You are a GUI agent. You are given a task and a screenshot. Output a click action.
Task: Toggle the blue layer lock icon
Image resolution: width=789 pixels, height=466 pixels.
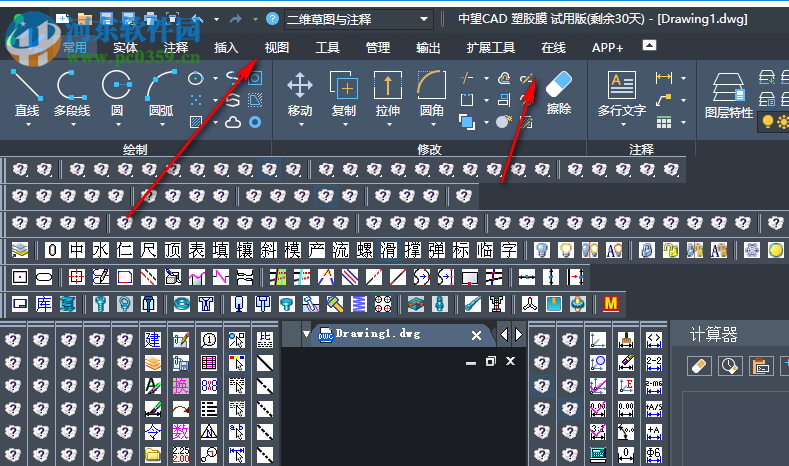(647, 250)
